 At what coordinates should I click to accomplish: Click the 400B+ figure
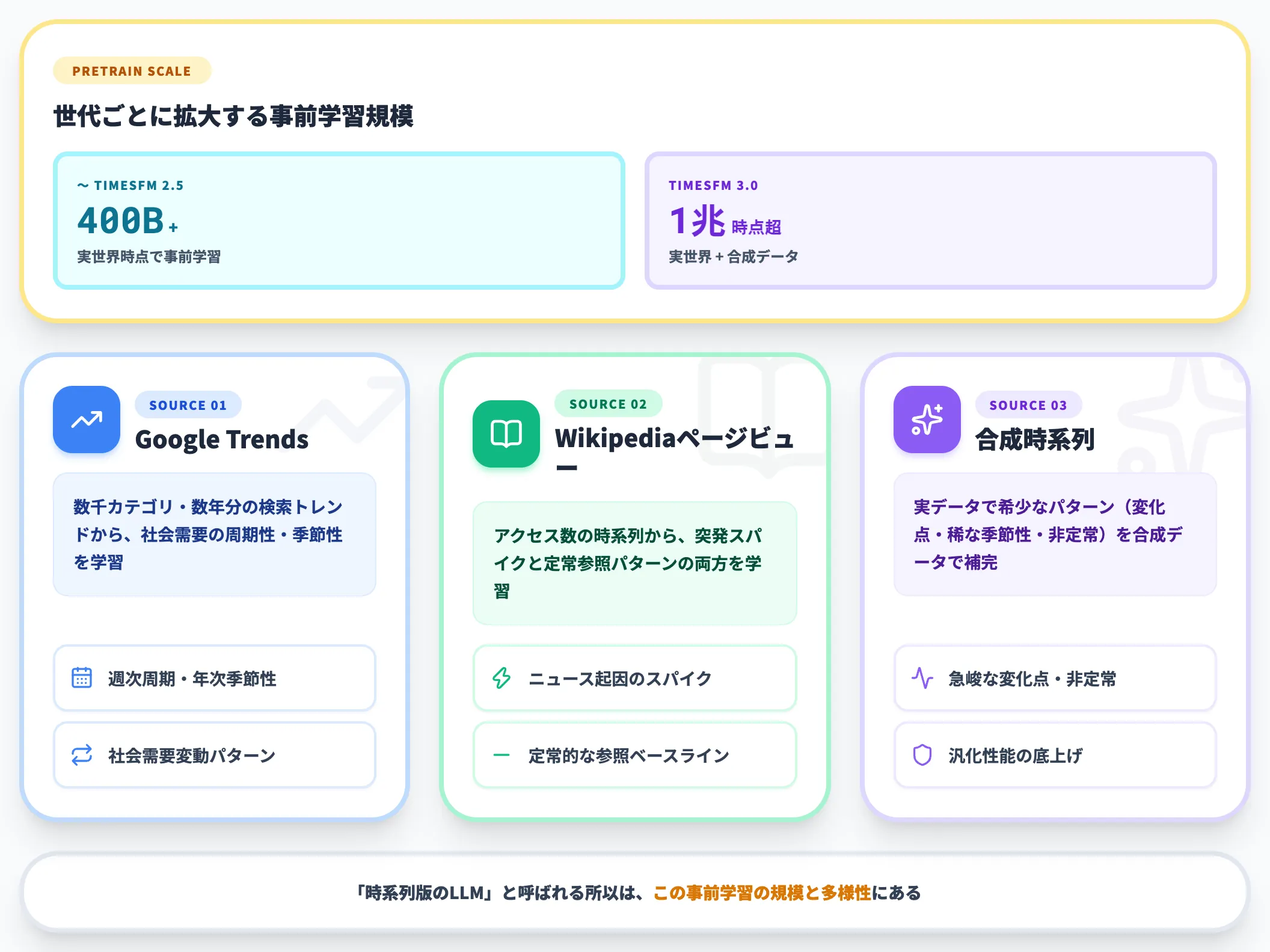[x=127, y=221]
